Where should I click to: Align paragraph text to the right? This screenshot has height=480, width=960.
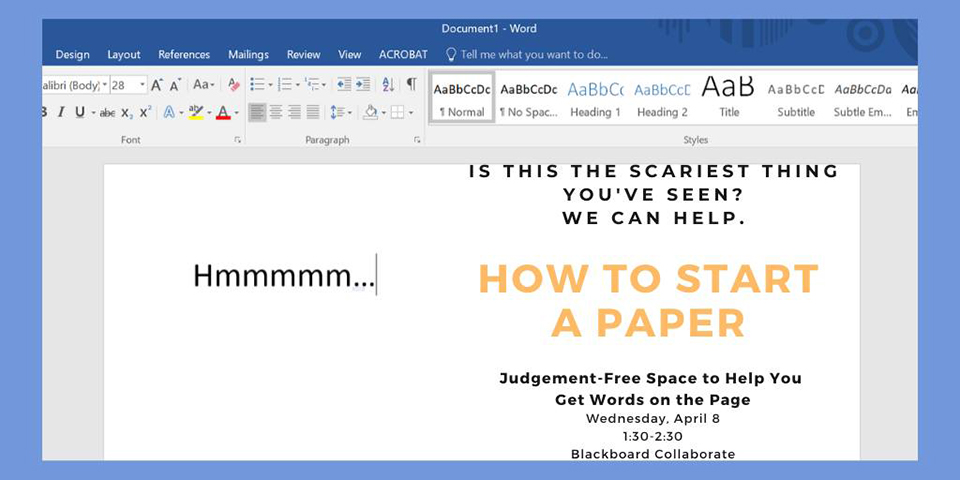point(294,112)
